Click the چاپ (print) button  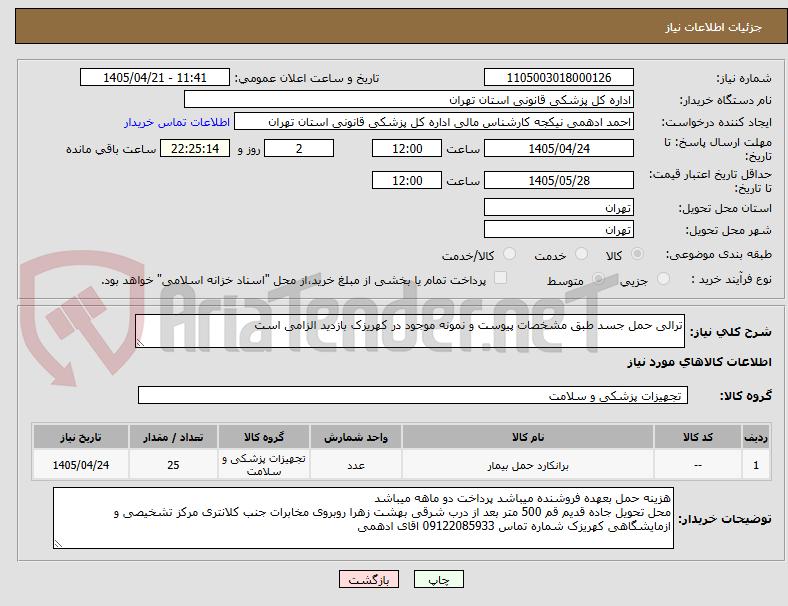pyautogui.click(x=438, y=579)
